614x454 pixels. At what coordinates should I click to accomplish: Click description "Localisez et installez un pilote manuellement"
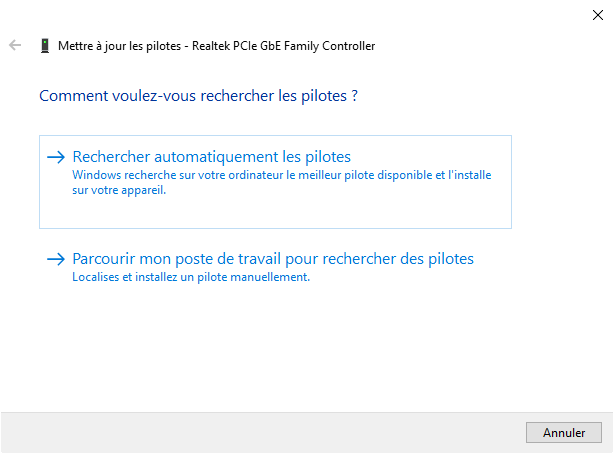[191, 278]
